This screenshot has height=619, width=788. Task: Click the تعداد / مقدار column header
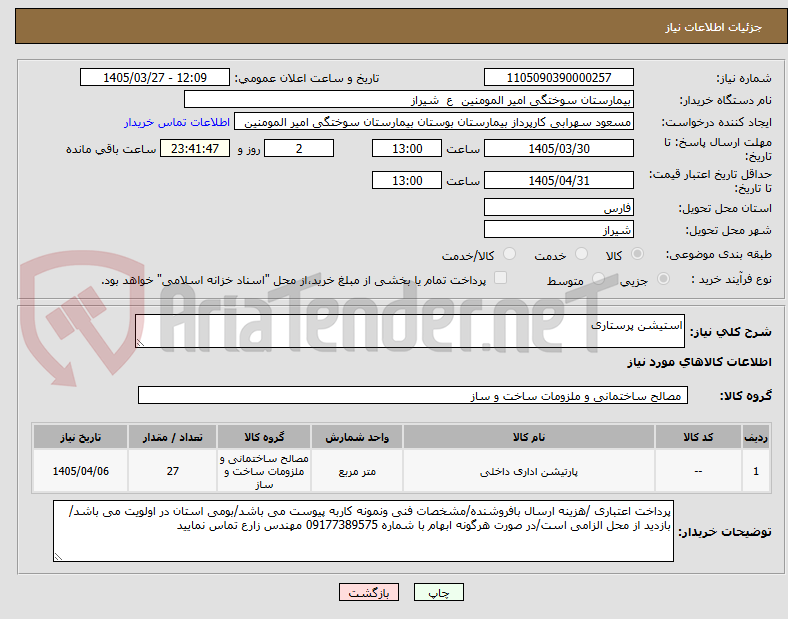tap(172, 437)
